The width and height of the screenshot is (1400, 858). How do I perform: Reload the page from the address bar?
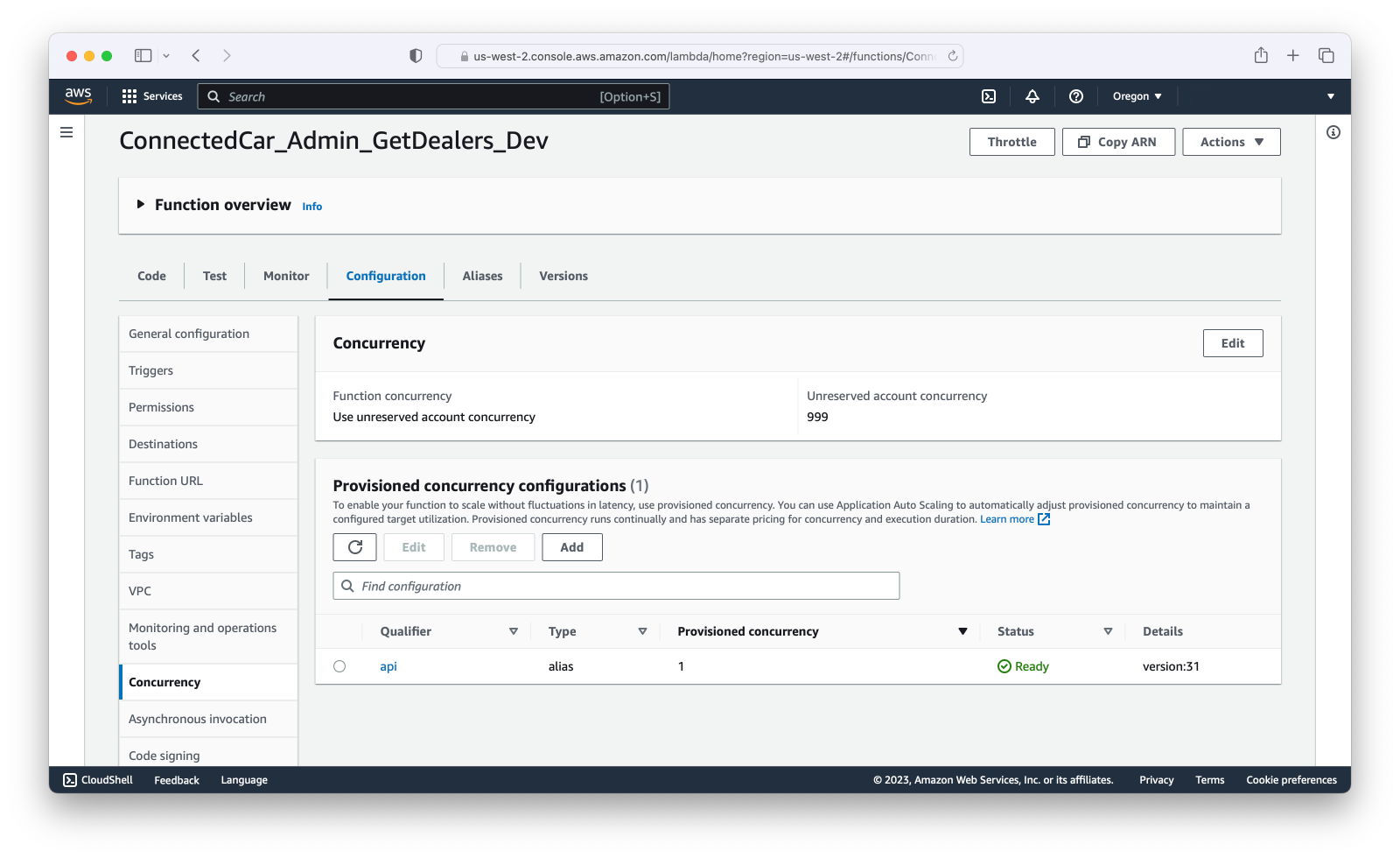pyautogui.click(x=953, y=56)
